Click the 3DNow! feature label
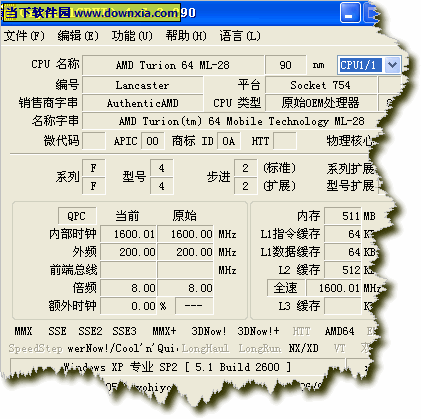Viewport: 421px width, 419px height. (x=209, y=331)
